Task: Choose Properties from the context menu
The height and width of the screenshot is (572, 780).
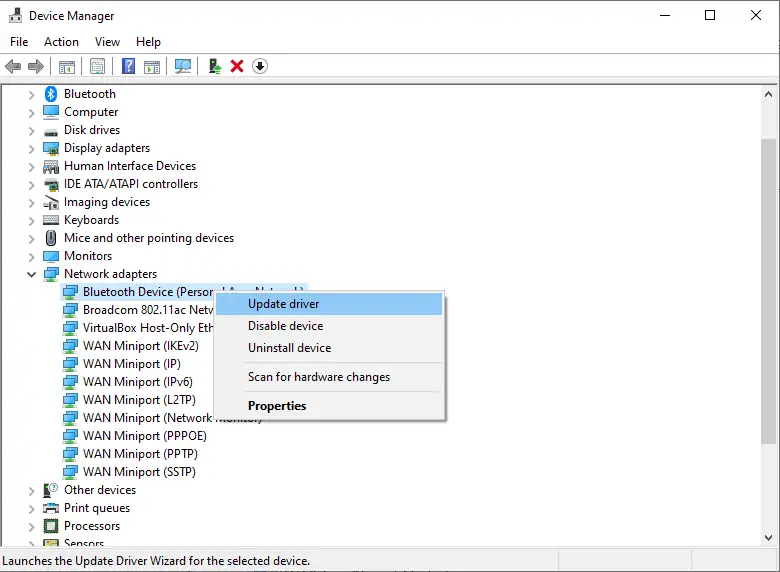Action: tap(329, 406)
